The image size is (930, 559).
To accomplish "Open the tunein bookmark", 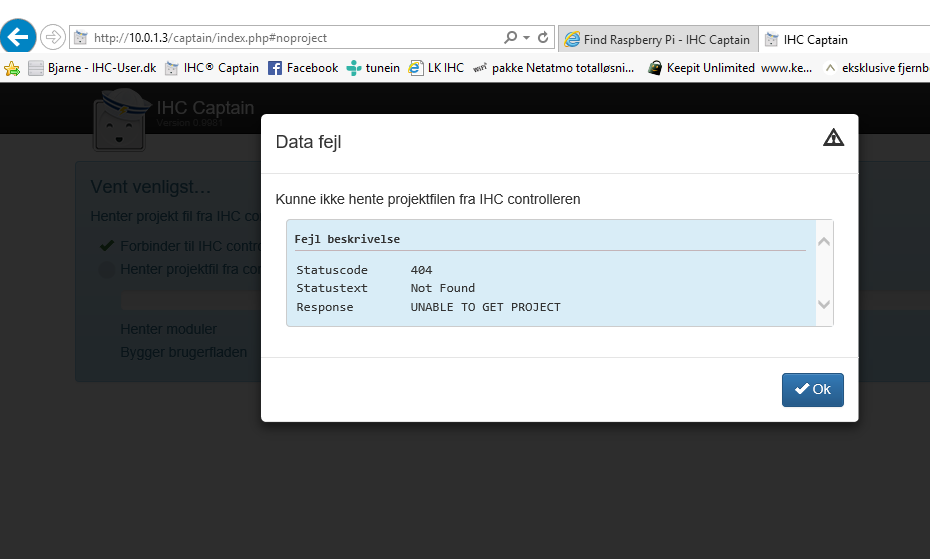I will pyautogui.click(x=373, y=68).
